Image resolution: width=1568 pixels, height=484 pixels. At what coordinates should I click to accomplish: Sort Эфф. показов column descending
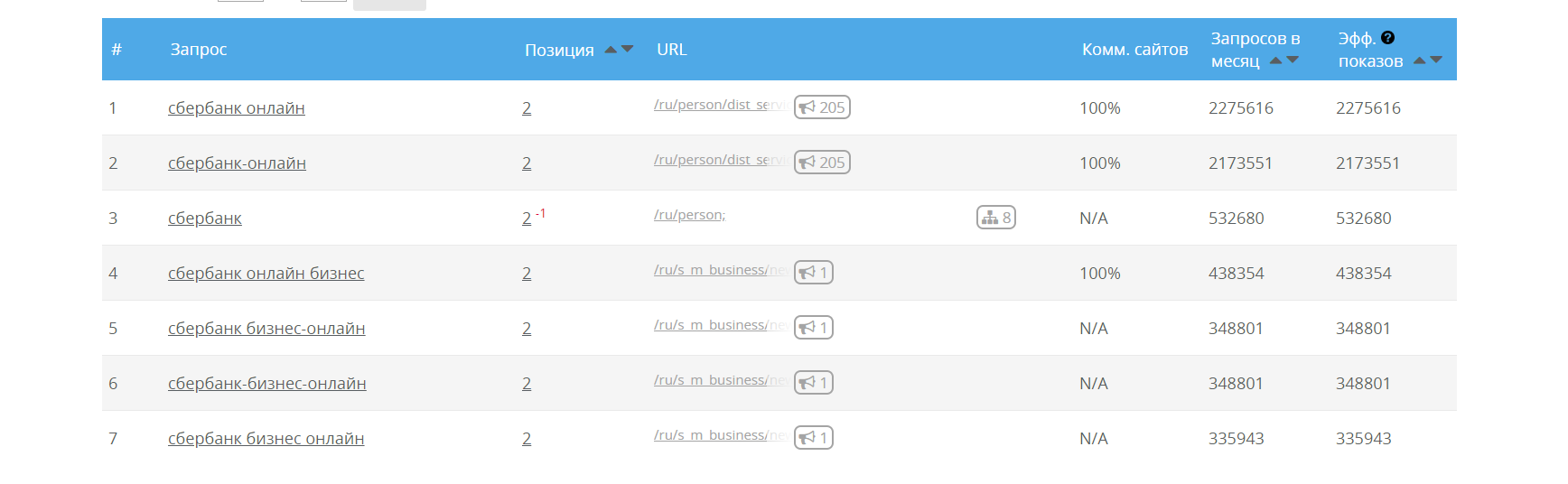(1436, 60)
